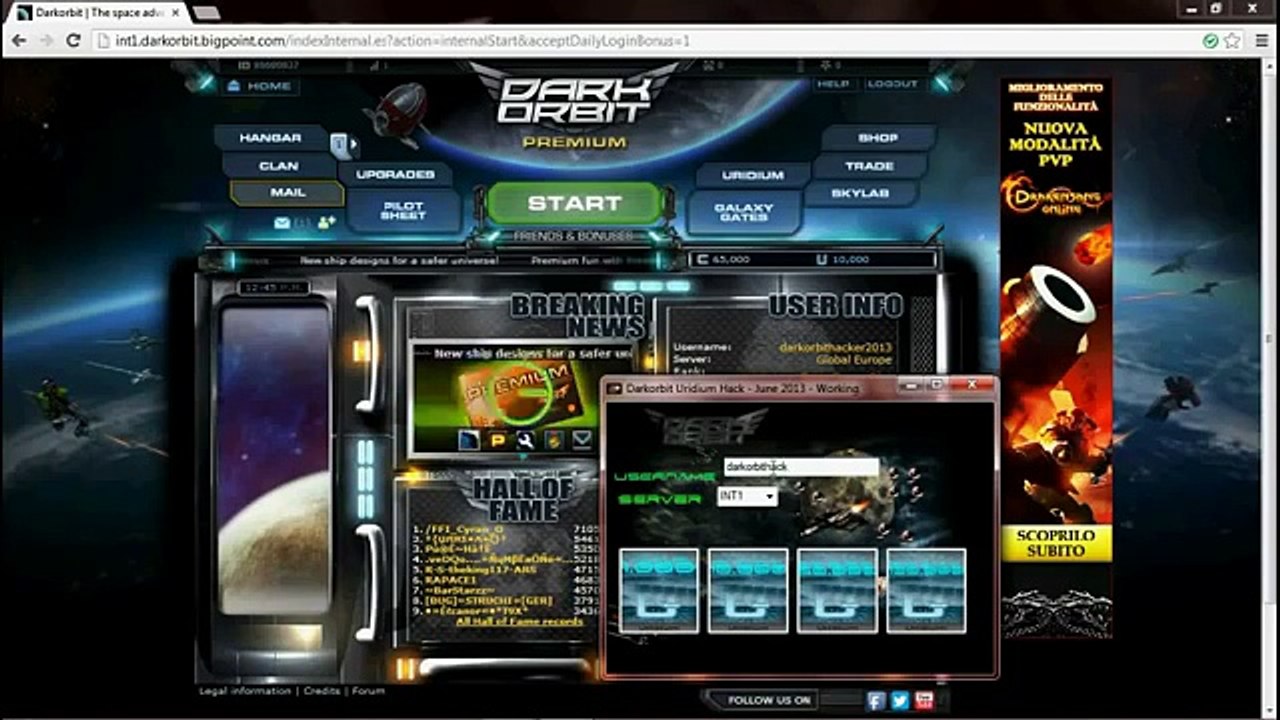Minimize the Uridium Hack window
The height and width of the screenshot is (720, 1280).
pyautogui.click(x=910, y=385)
